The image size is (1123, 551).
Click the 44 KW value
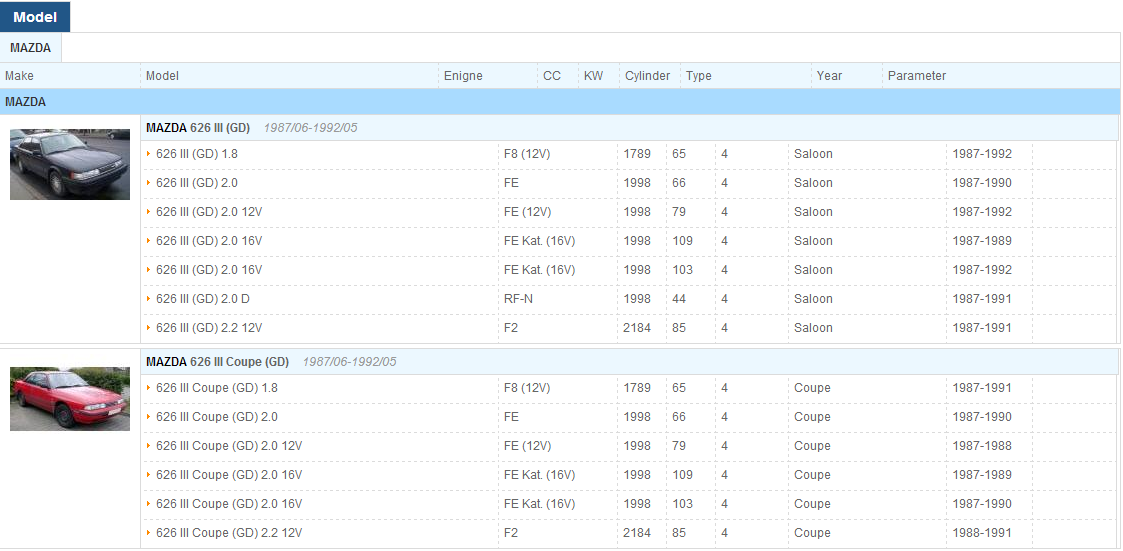(679, 299)
